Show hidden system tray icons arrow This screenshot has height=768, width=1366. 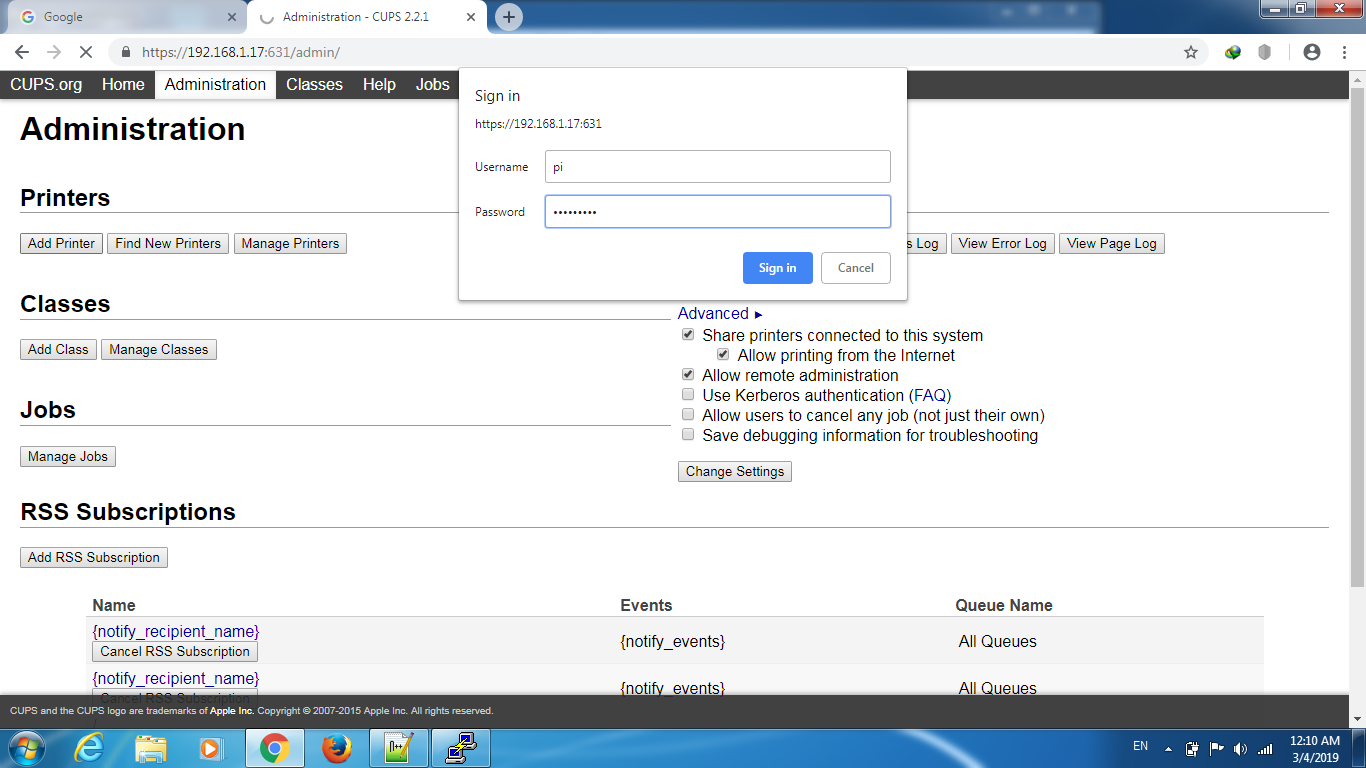[1167, 748]
